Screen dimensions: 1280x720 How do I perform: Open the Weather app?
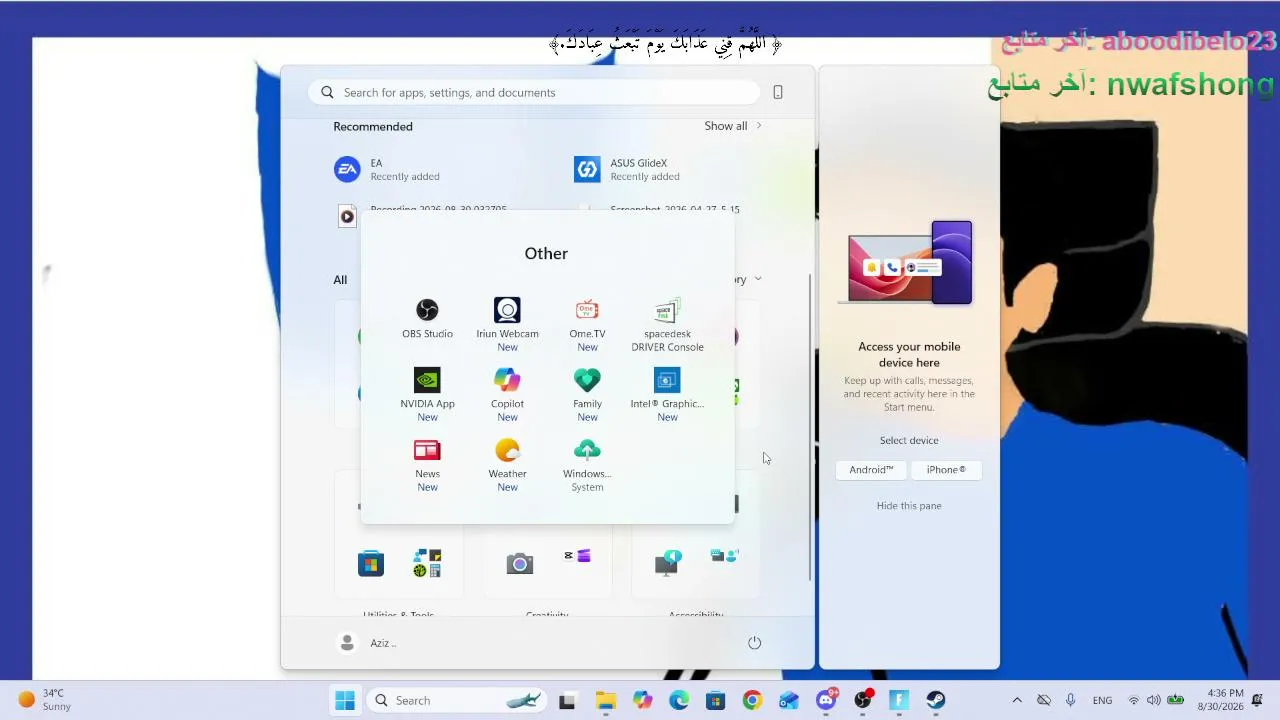pyautogui.click(x=507, y=464)
